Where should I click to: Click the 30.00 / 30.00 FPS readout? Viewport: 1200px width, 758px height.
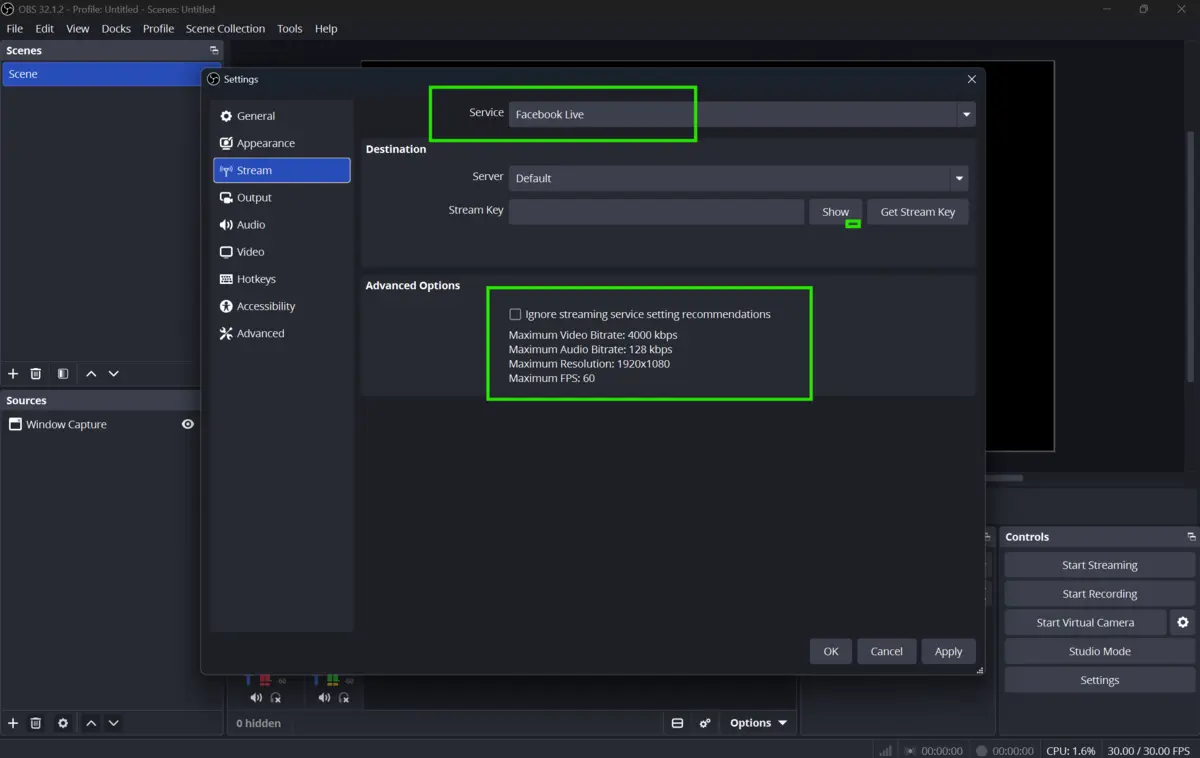point(1149,750)
